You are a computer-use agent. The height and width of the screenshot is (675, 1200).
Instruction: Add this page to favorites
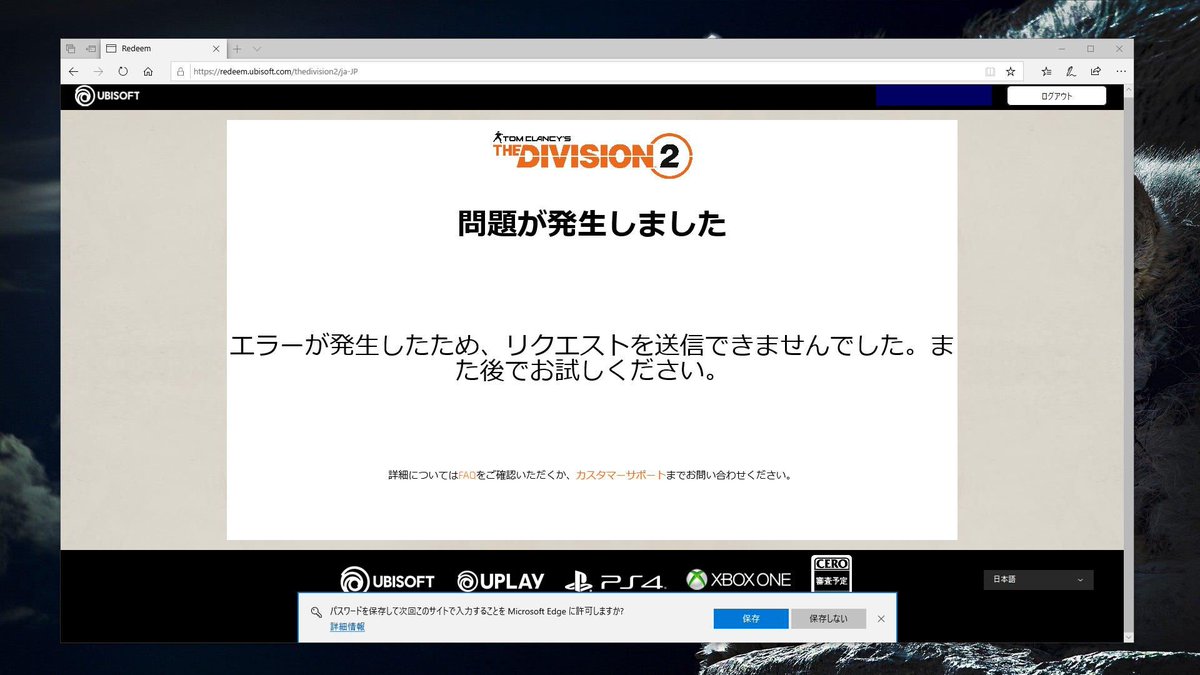[x=1011, y=72]
